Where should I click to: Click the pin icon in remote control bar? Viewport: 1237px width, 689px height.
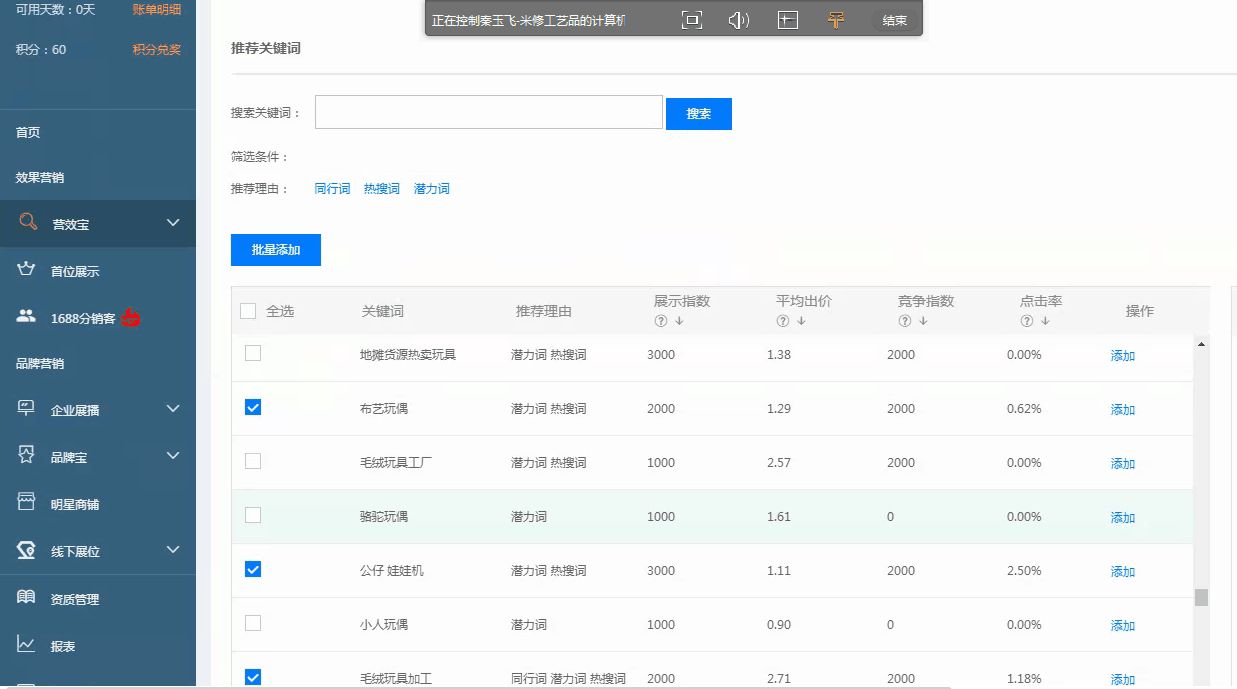pos(836,20)
